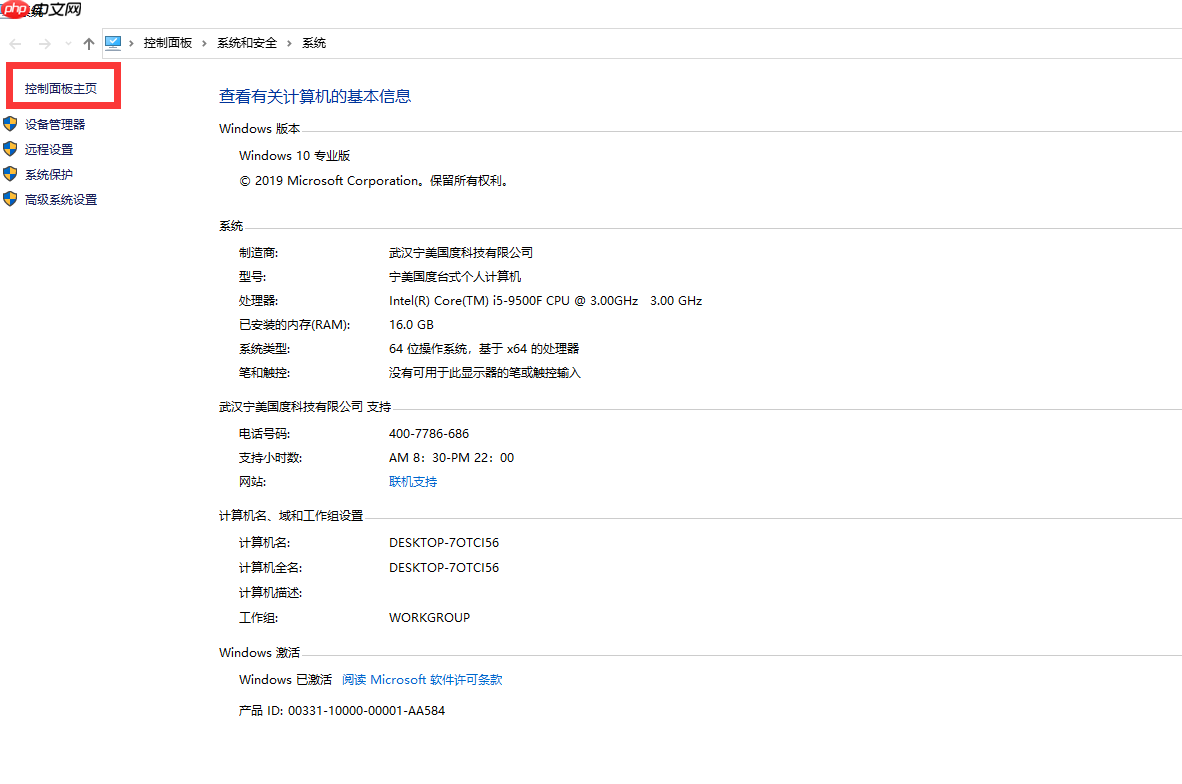Click the computer icon in the address bar
This screenshot has width=1182, height=784.
pos(113,43)
